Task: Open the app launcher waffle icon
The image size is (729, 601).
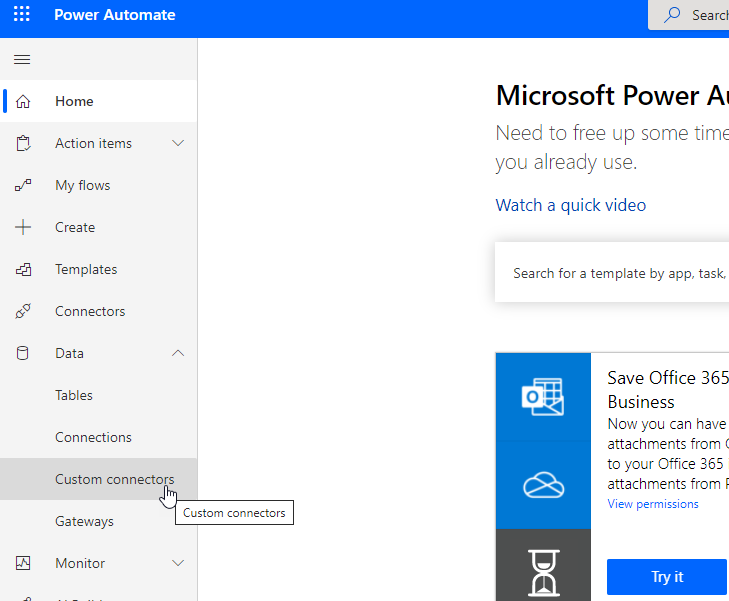Action: [x=22, y=15]
